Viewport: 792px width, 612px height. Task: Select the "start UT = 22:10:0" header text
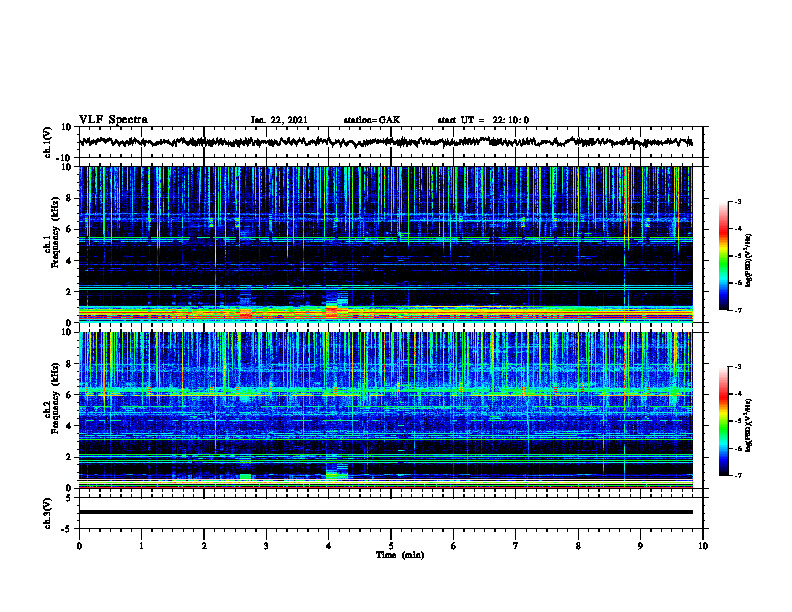483,120
